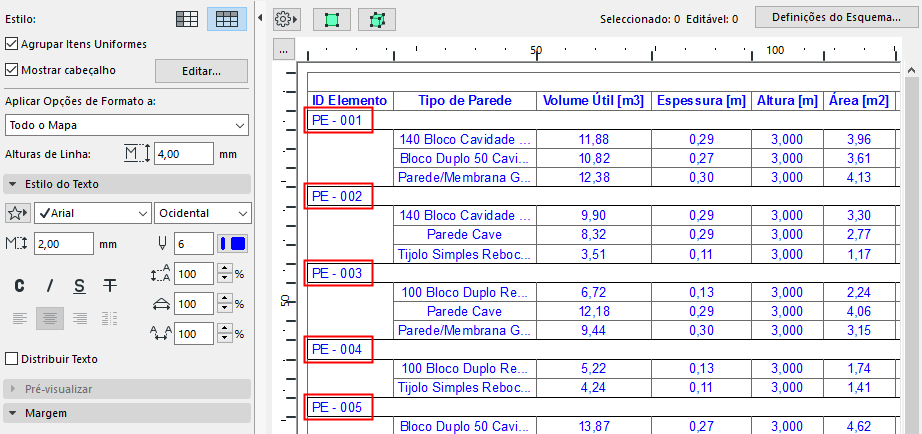Click the Alturas de Linha 4,00 field

(x=183, y=154)
